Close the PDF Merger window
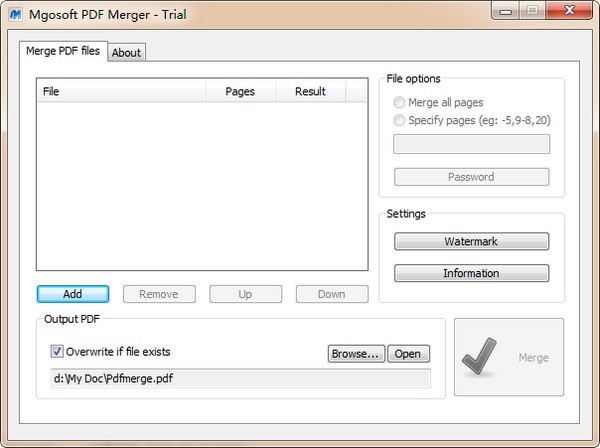The height and width of the screenshot is (448, 600). click(x=565, y=12)
